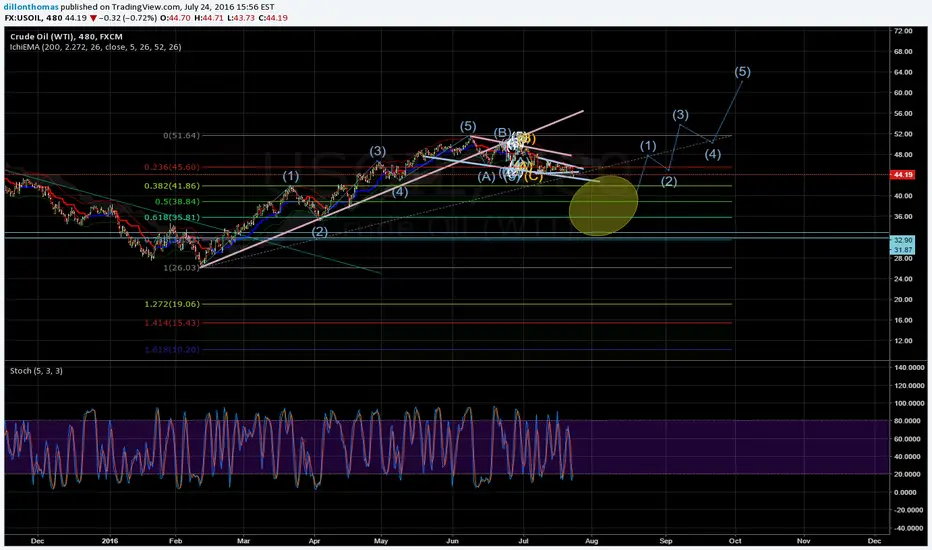Screen dimensions: 932x550
Task: Click the -40.0000 stochastic axis value
Action: click(x=909, y=529)
